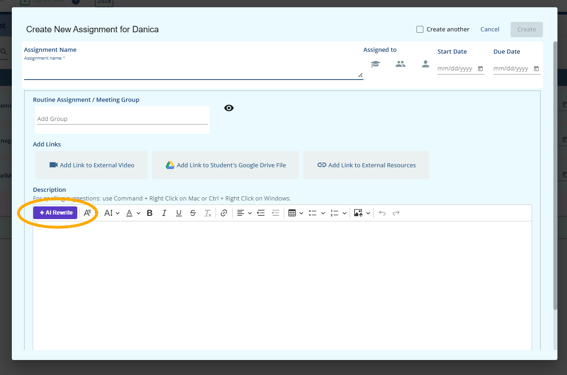Click Add Link to External Resources
Screen dimensions: 567x375
[366, 165]
